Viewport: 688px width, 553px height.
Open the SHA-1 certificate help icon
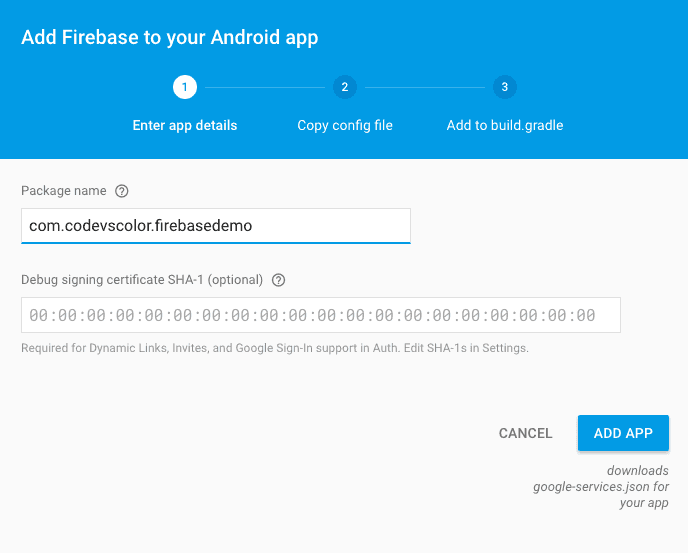click(x=279, y=280)
